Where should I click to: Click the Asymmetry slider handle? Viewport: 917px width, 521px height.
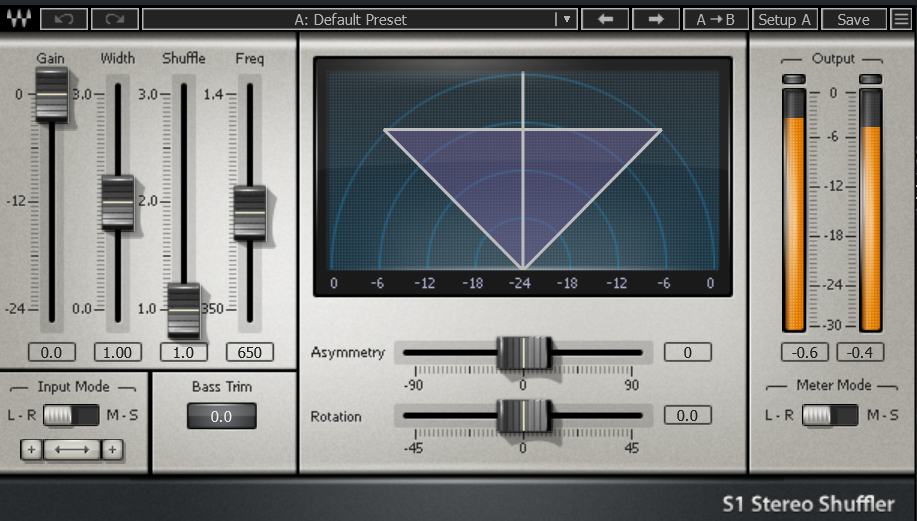coord(523,353)
